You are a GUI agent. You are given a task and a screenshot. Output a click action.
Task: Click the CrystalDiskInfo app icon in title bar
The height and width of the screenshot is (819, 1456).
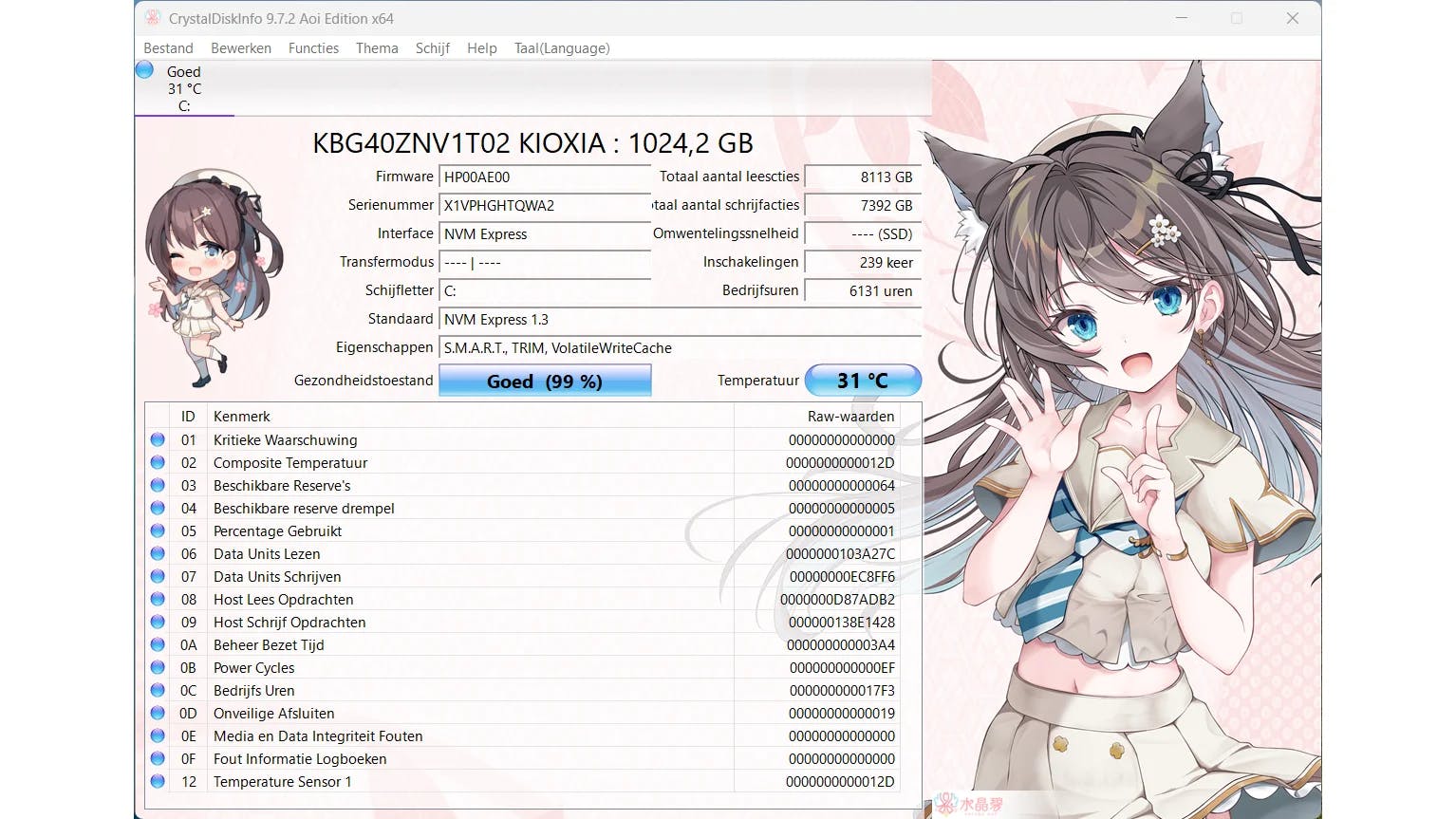coord(153,18)
